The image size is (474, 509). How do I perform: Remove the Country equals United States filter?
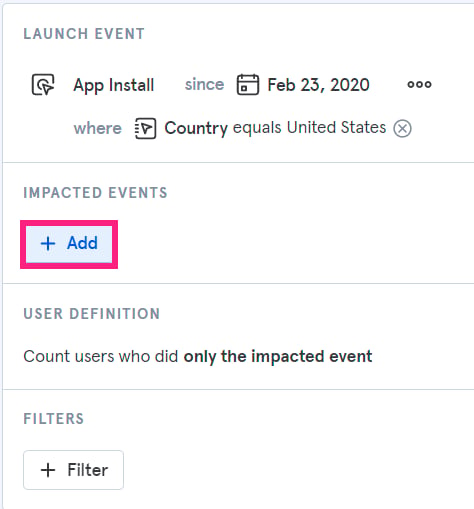pyautogui.click(x=402, y=129)
